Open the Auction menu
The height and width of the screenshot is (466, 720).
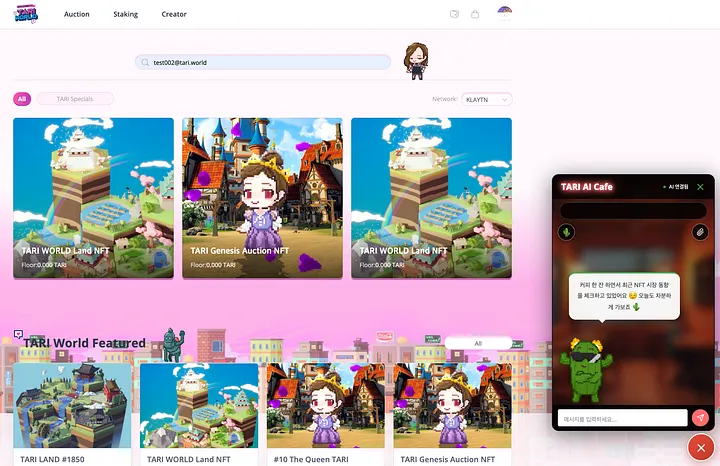tap(77, 15)
